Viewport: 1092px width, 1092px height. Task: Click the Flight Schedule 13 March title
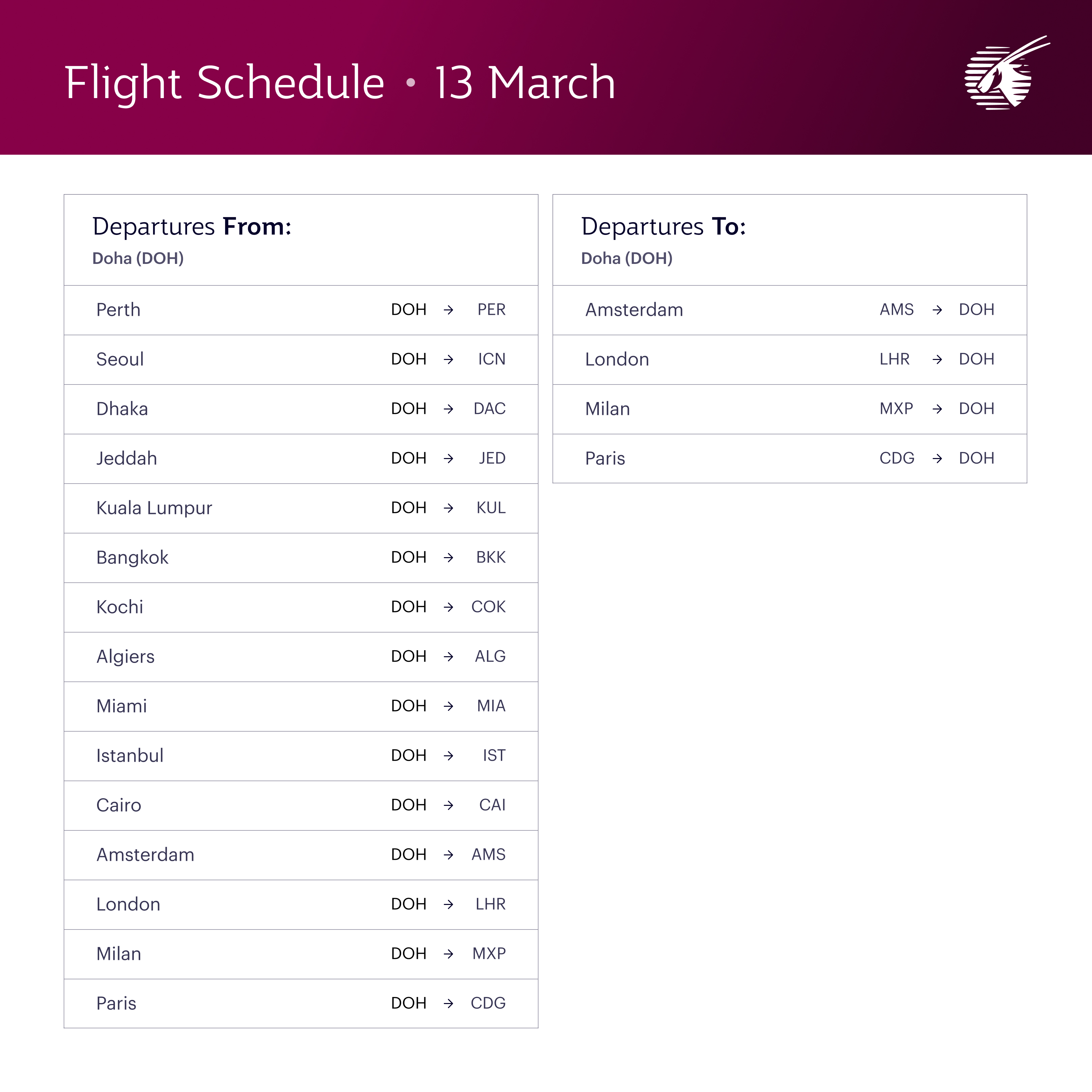[340, 83]
